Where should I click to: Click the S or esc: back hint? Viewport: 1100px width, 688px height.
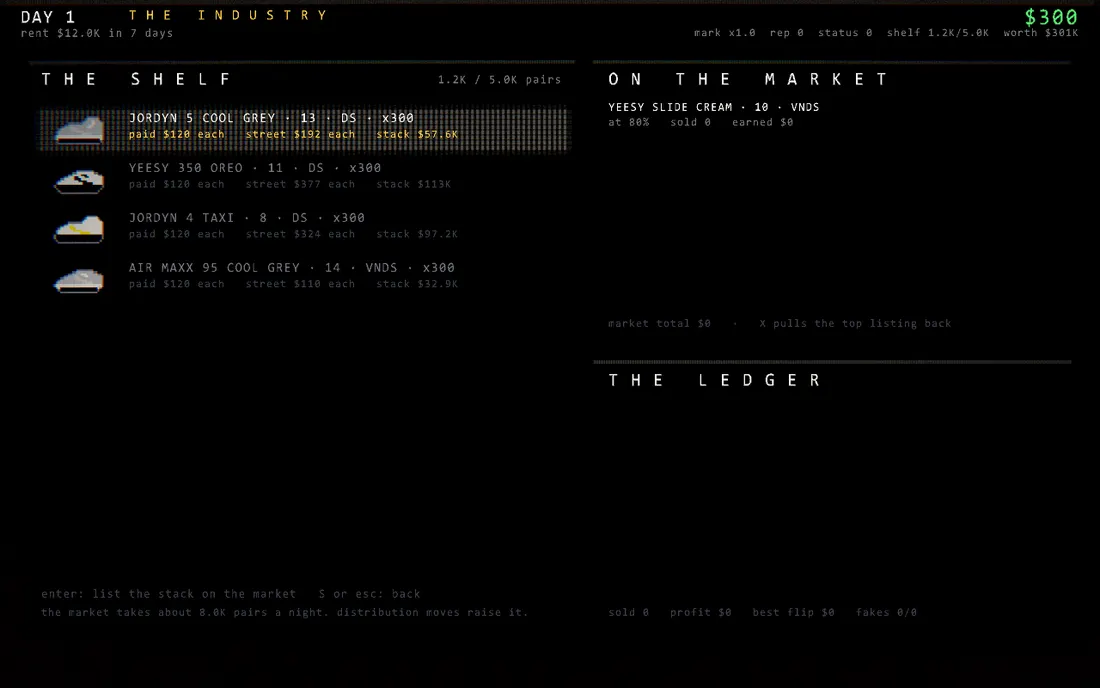pyautogui.click(x=369, y=593)
